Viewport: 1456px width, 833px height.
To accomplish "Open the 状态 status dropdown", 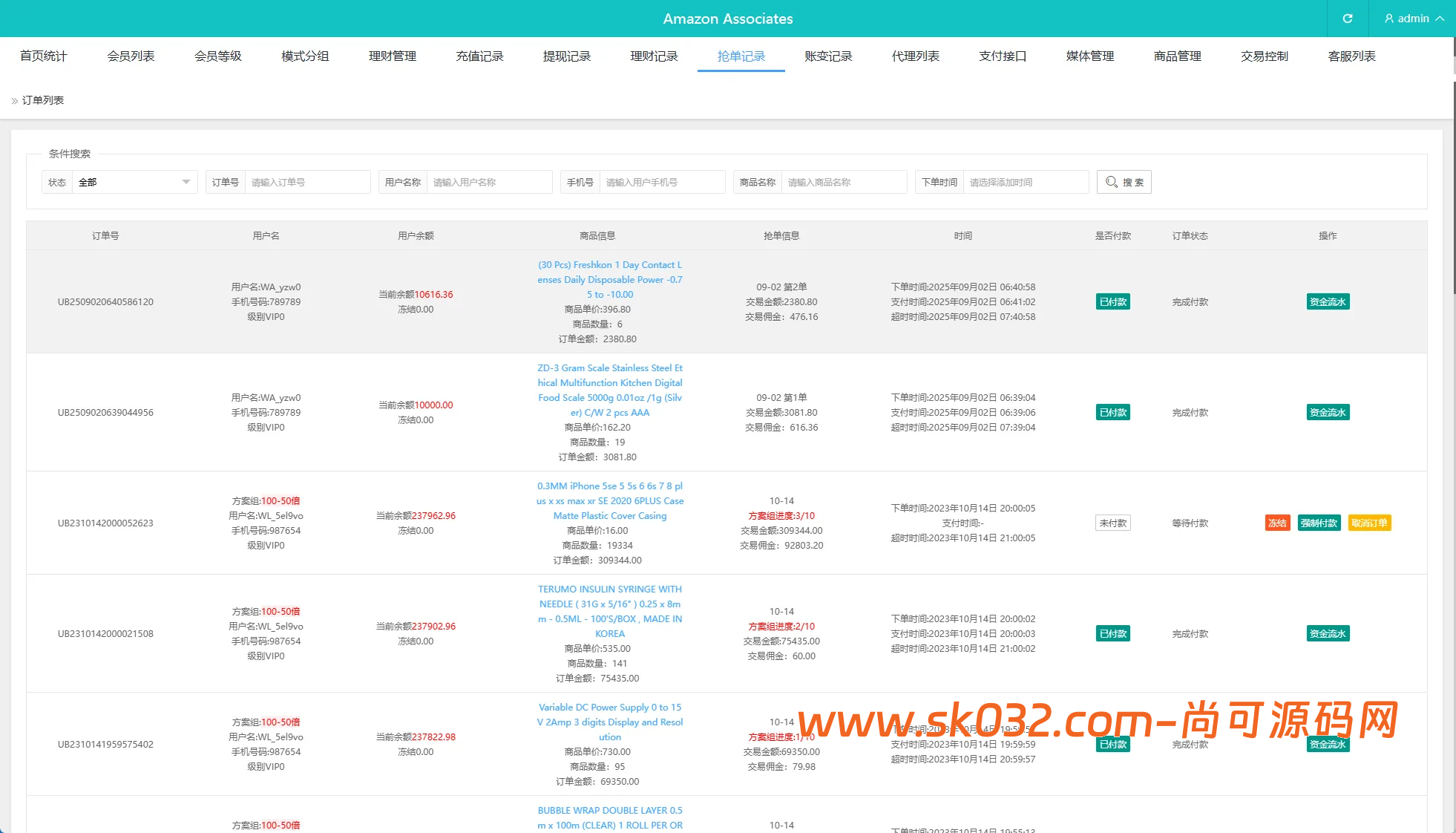I will point(134,182).
